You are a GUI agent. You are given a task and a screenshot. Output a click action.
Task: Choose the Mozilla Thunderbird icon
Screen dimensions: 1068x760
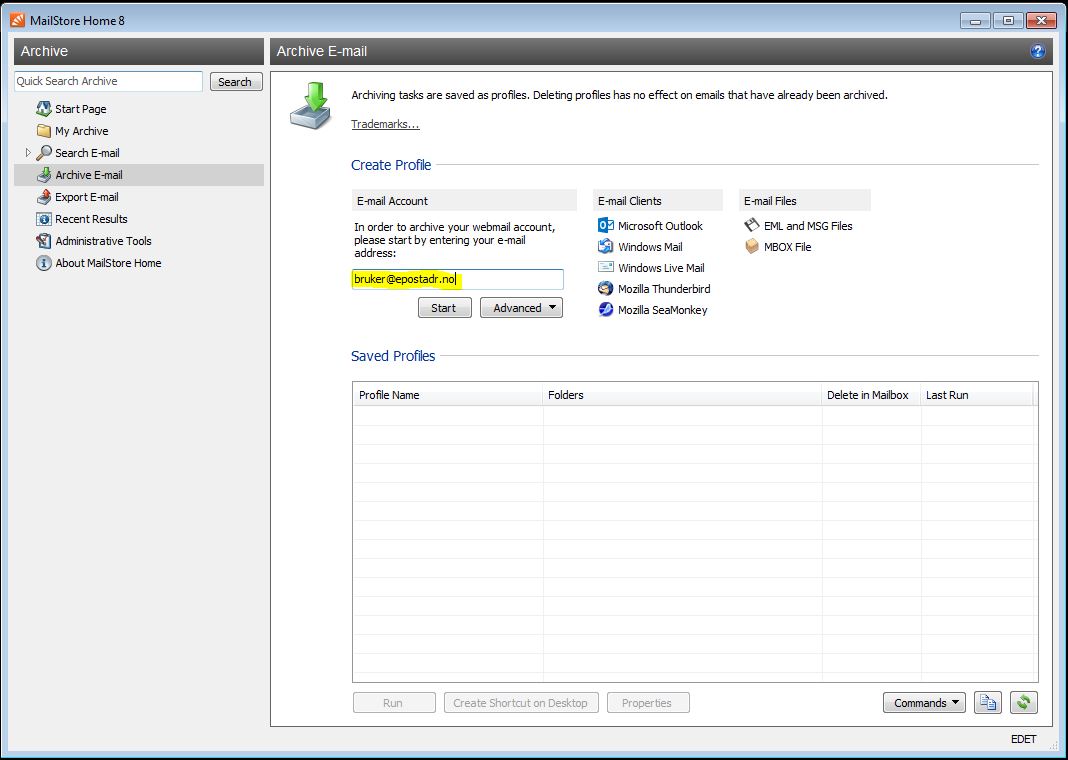point(606,289)
